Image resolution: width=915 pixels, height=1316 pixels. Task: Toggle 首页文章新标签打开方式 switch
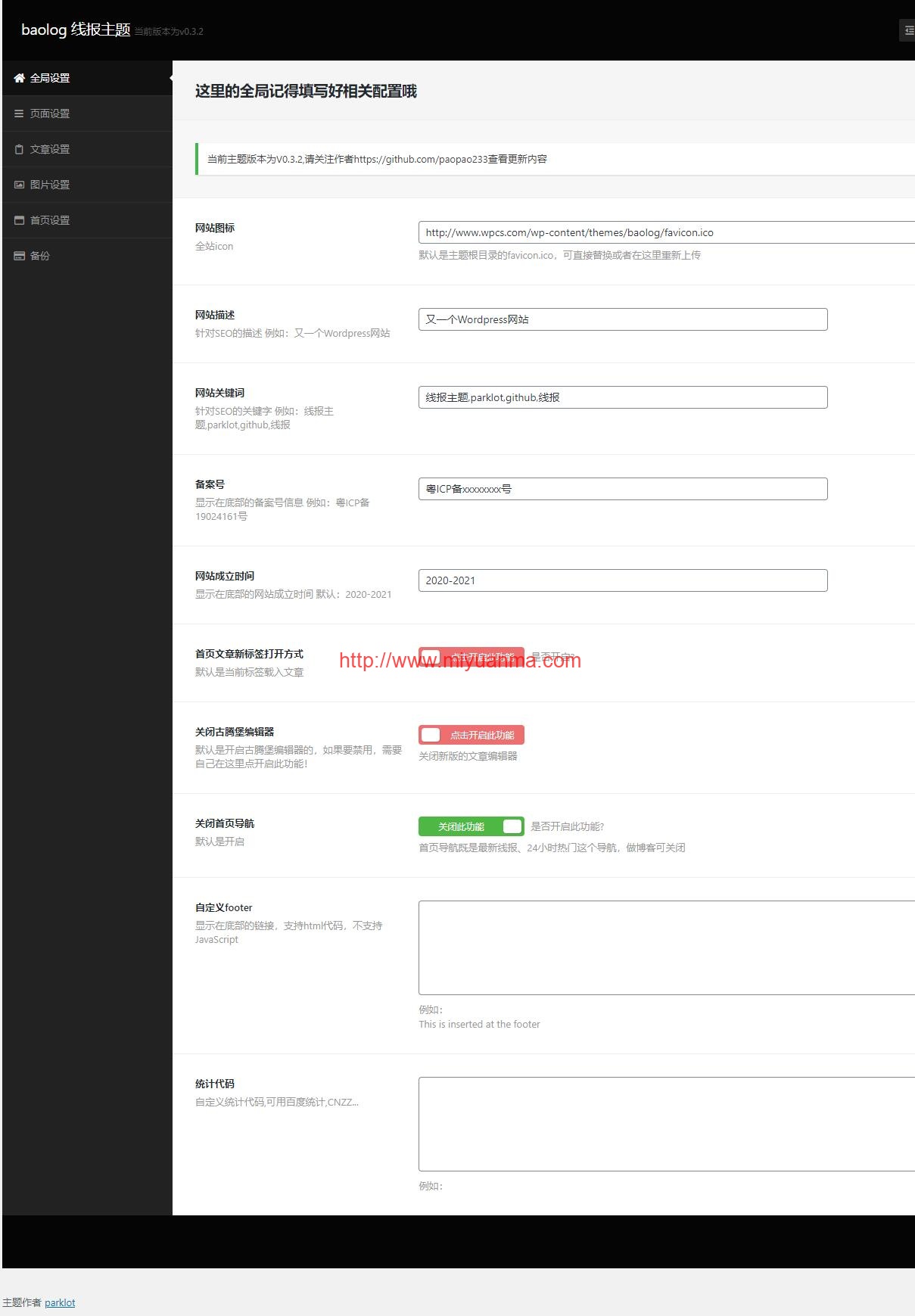click(x=471, y=657)
